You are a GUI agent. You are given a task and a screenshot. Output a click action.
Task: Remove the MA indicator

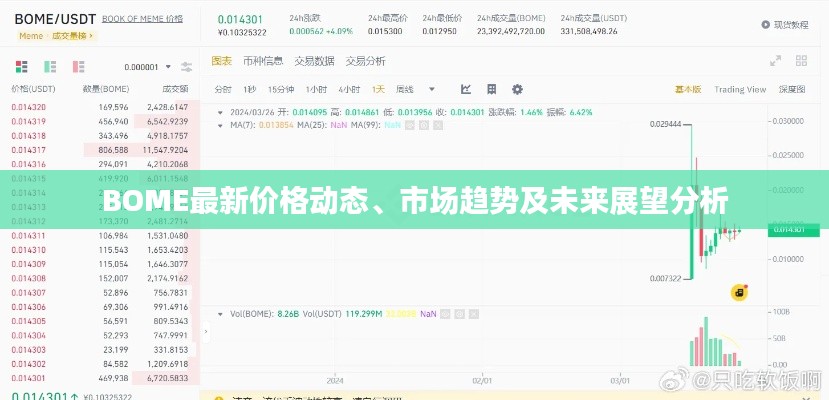438,125
